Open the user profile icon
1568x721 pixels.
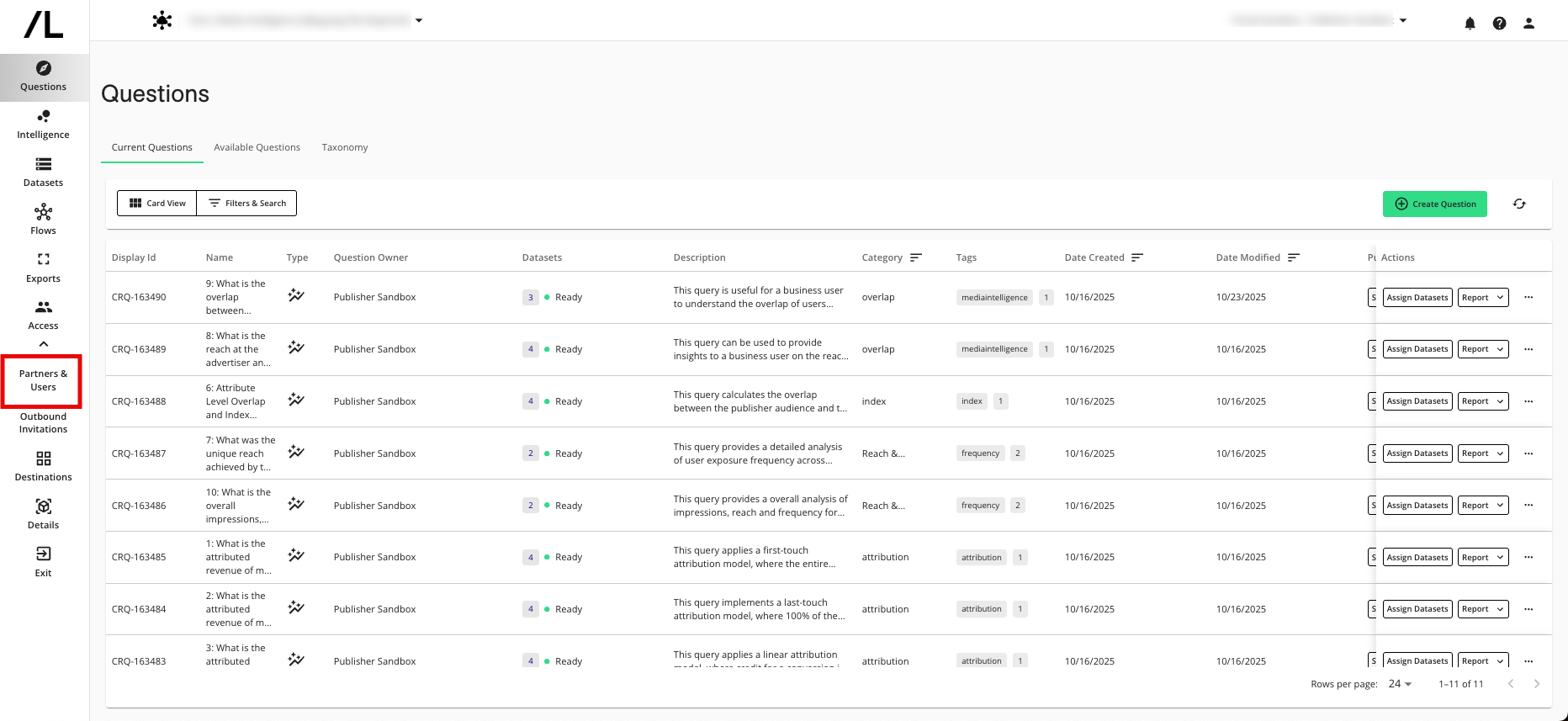1528,24
